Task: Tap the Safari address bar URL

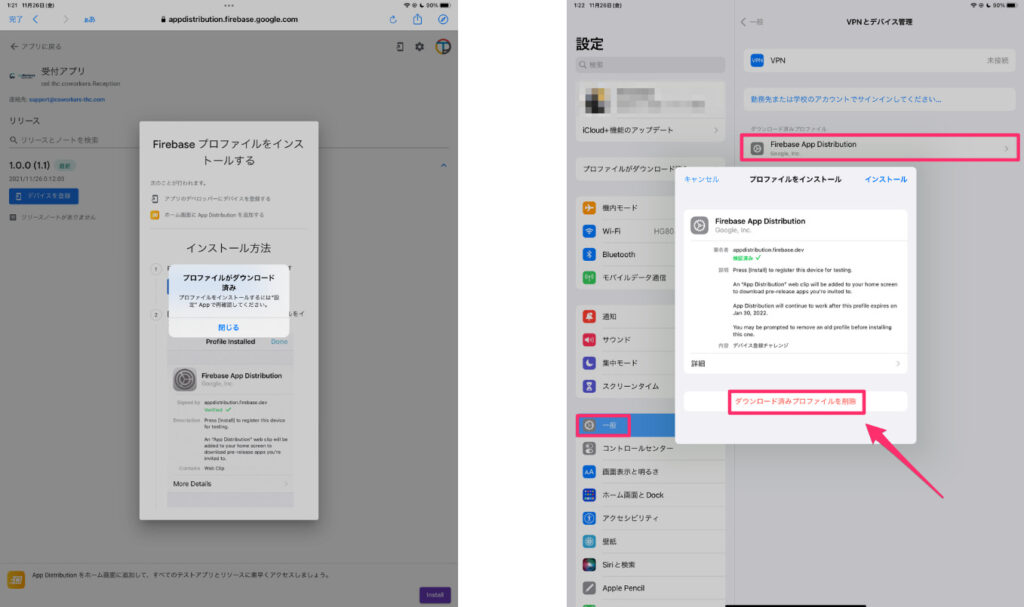Action: click(229, 20)
